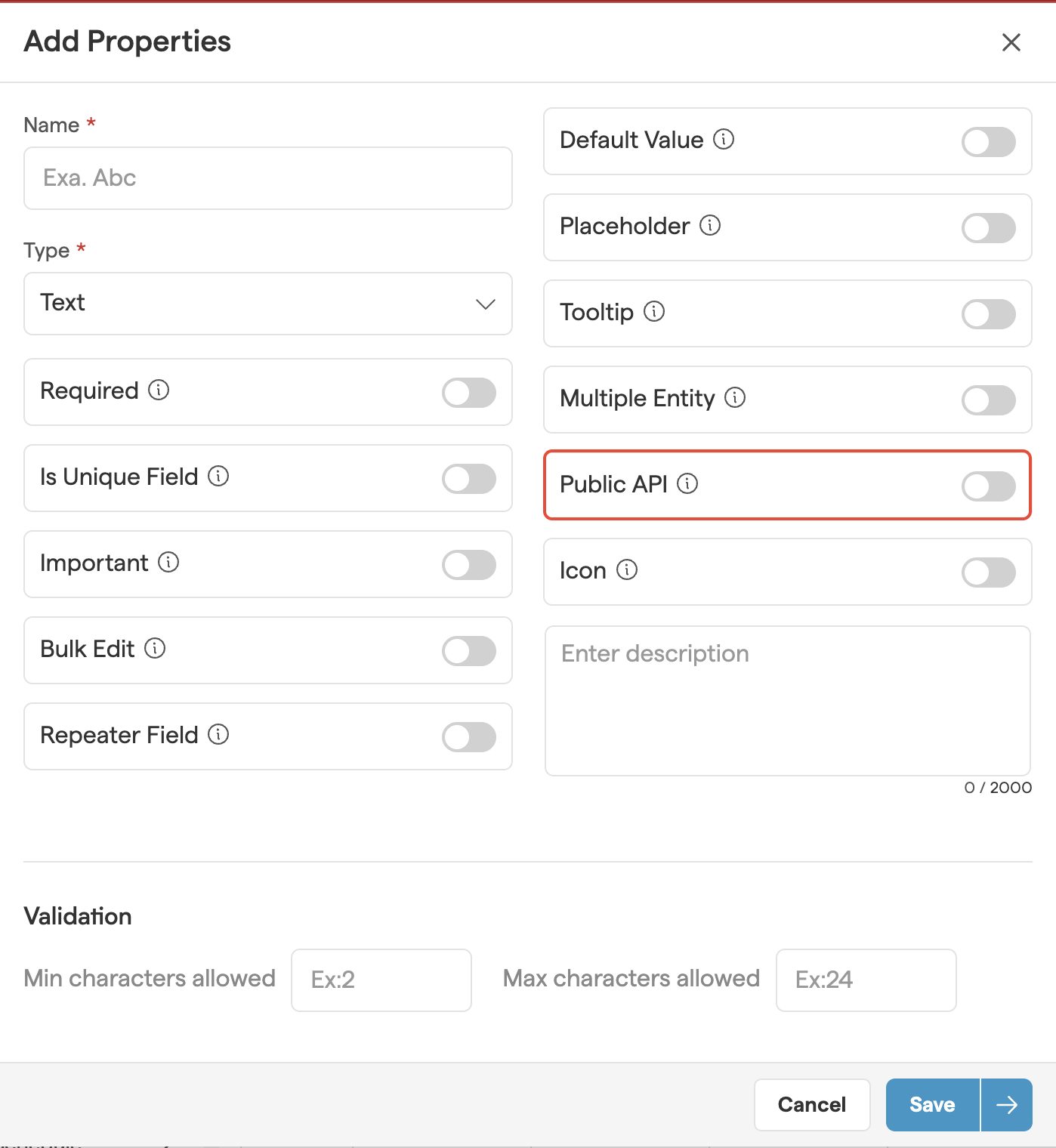This screenshot has height=1148, width=1056.
Task: Click the arrow next to Save button
Action: coord(1007,1105)
